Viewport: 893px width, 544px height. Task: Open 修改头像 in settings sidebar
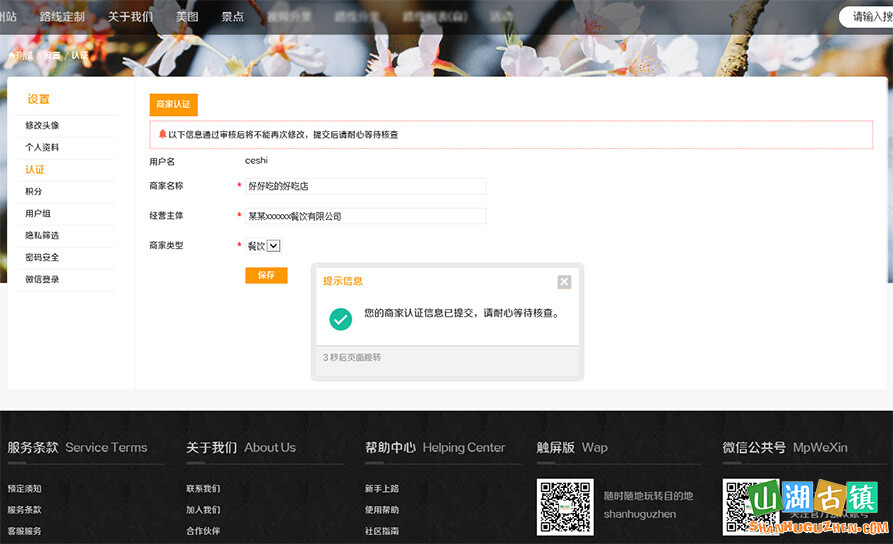[x=42, y=126]
